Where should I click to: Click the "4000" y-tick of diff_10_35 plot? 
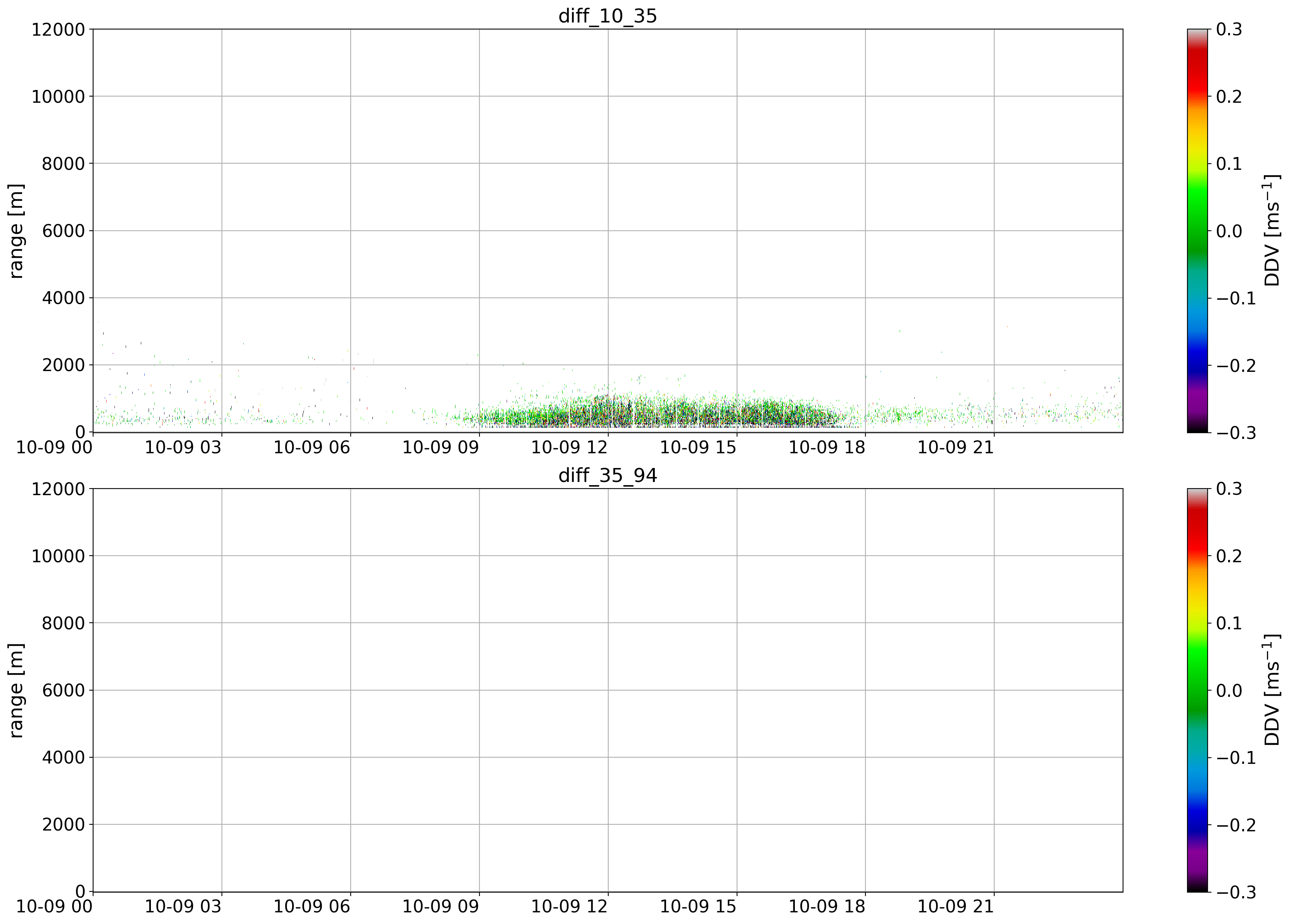click(x=64, y=298)
